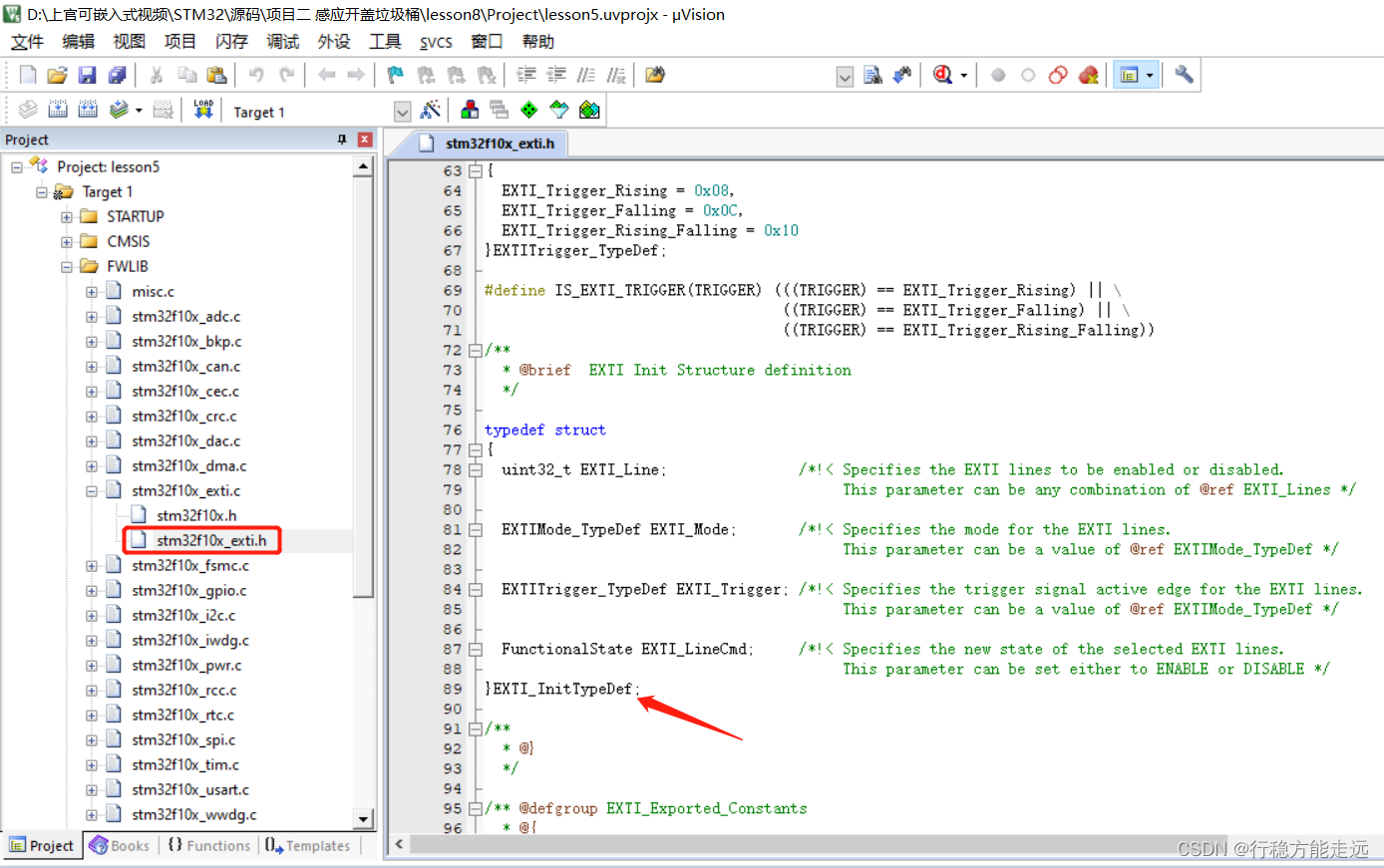Toggle the Project Window toolbar button
Screen dimensions: 1384x868
[x=1129, y=75]
